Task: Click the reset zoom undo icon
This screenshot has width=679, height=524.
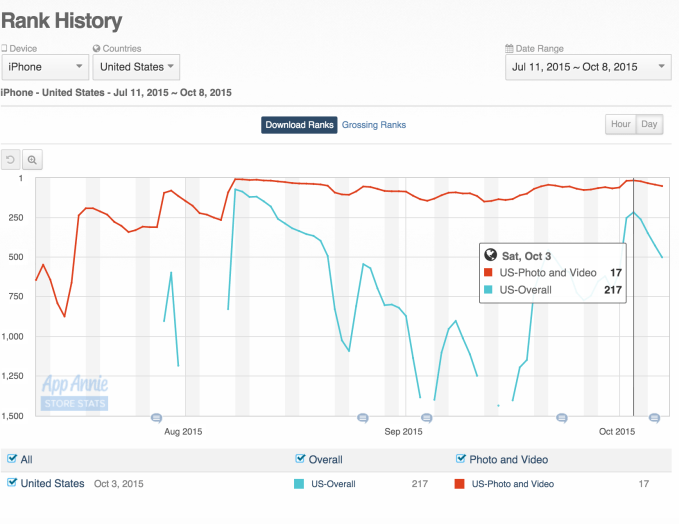Action: pos(12,159)
